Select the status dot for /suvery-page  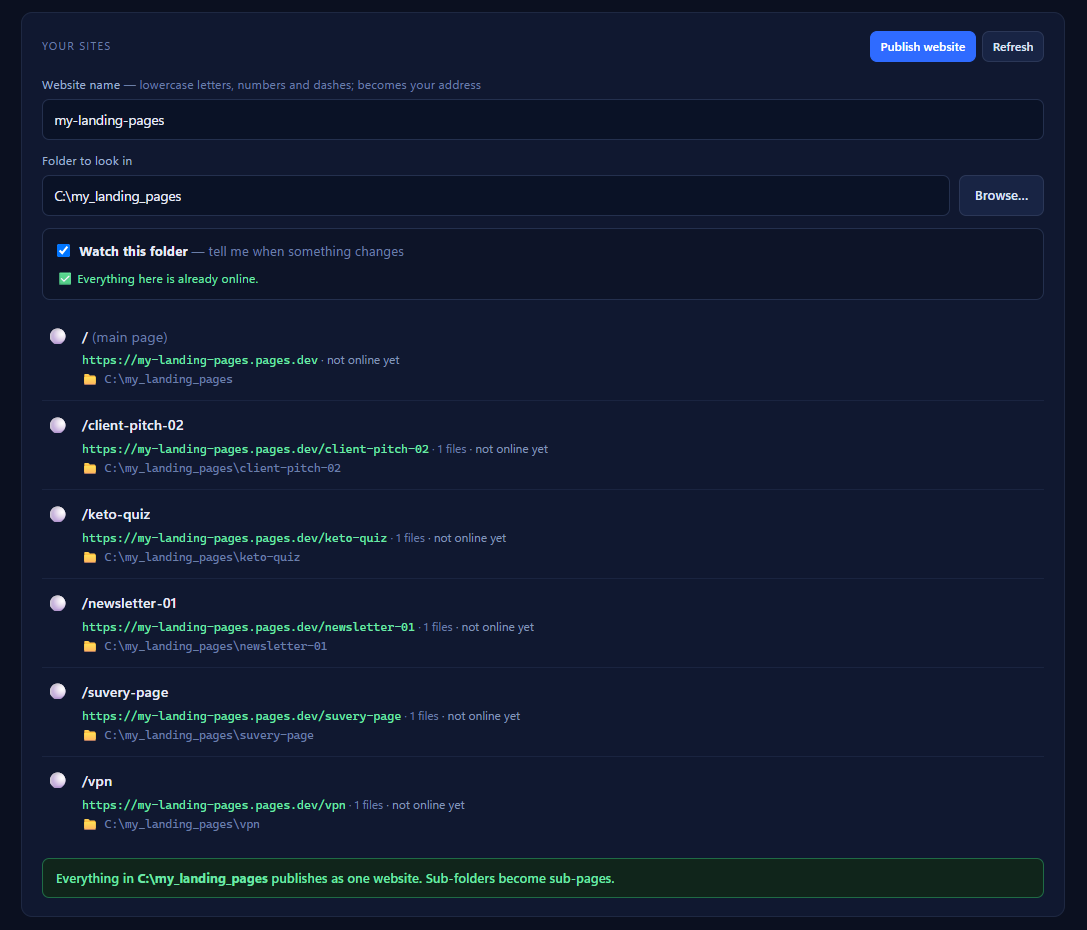coord(58,691)
